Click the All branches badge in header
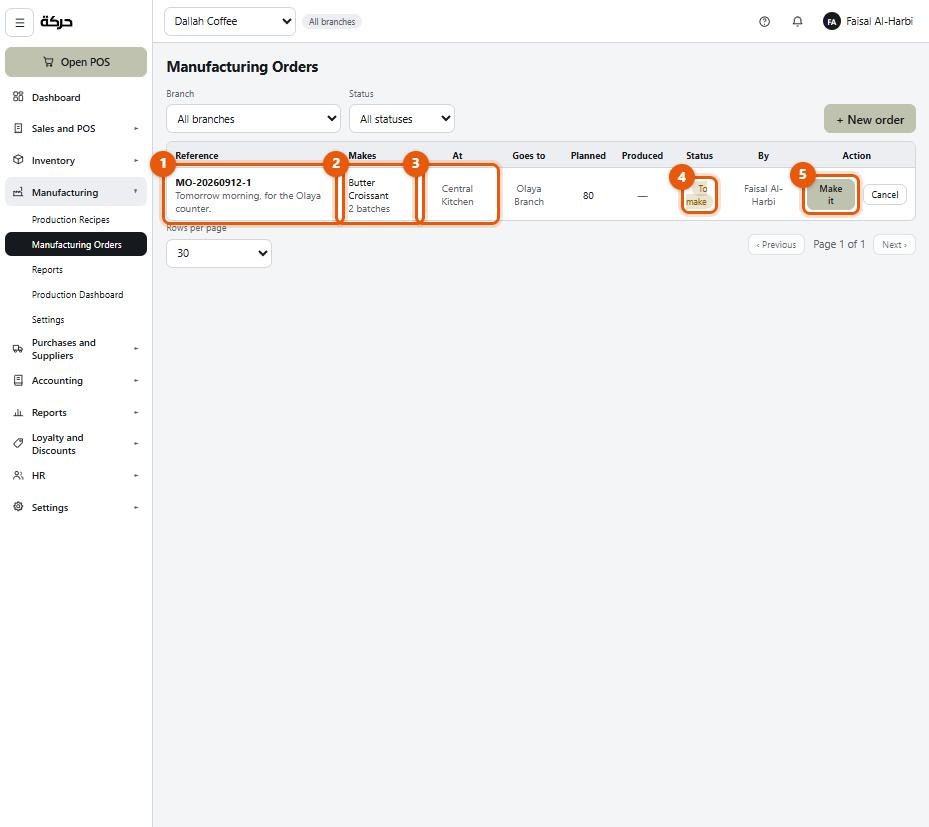Screen dimensions: 929x827 click(x=332, y=22)
